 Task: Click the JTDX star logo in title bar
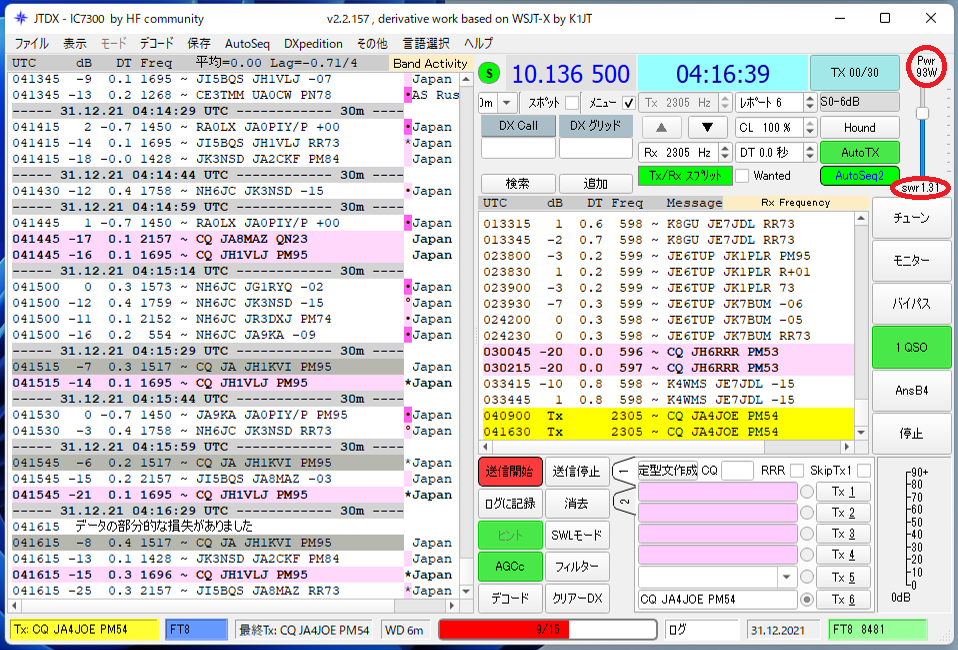coord(20,18)
